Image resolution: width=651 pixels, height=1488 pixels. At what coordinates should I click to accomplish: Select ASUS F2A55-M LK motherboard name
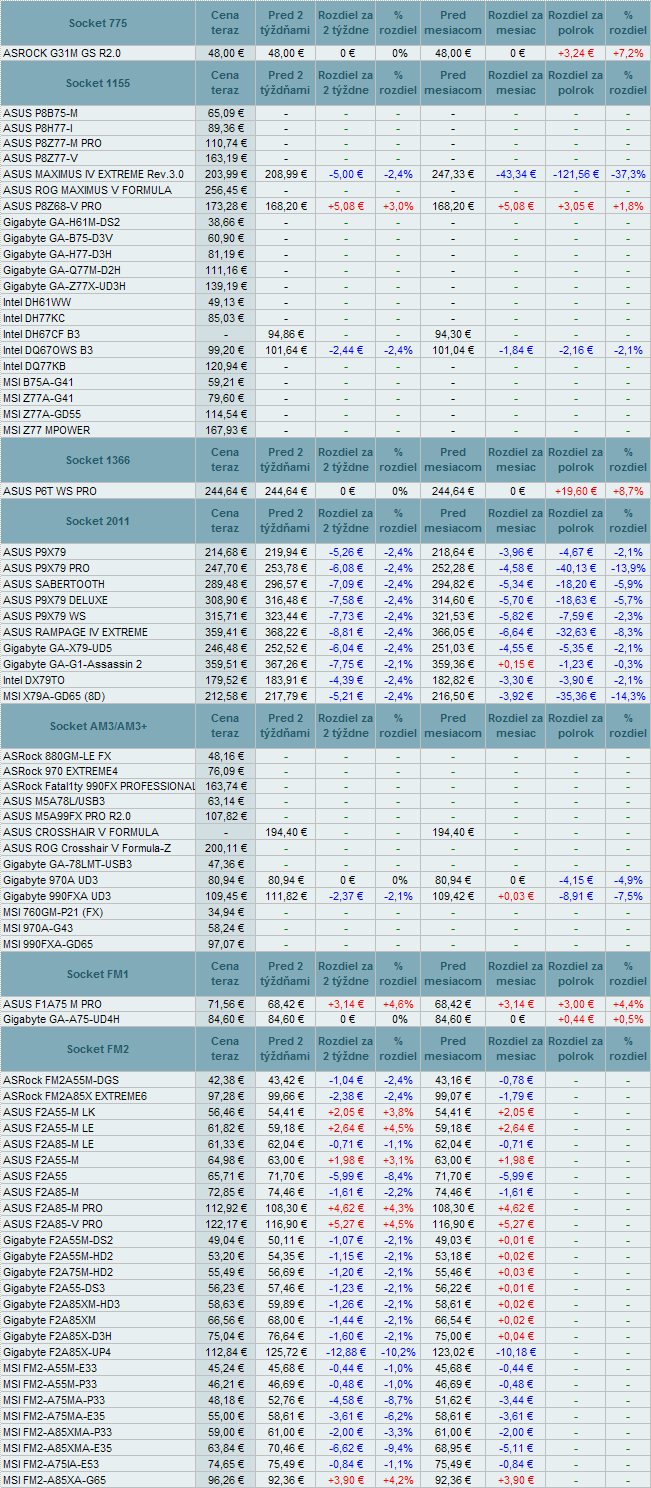[x=49, y=1111]
